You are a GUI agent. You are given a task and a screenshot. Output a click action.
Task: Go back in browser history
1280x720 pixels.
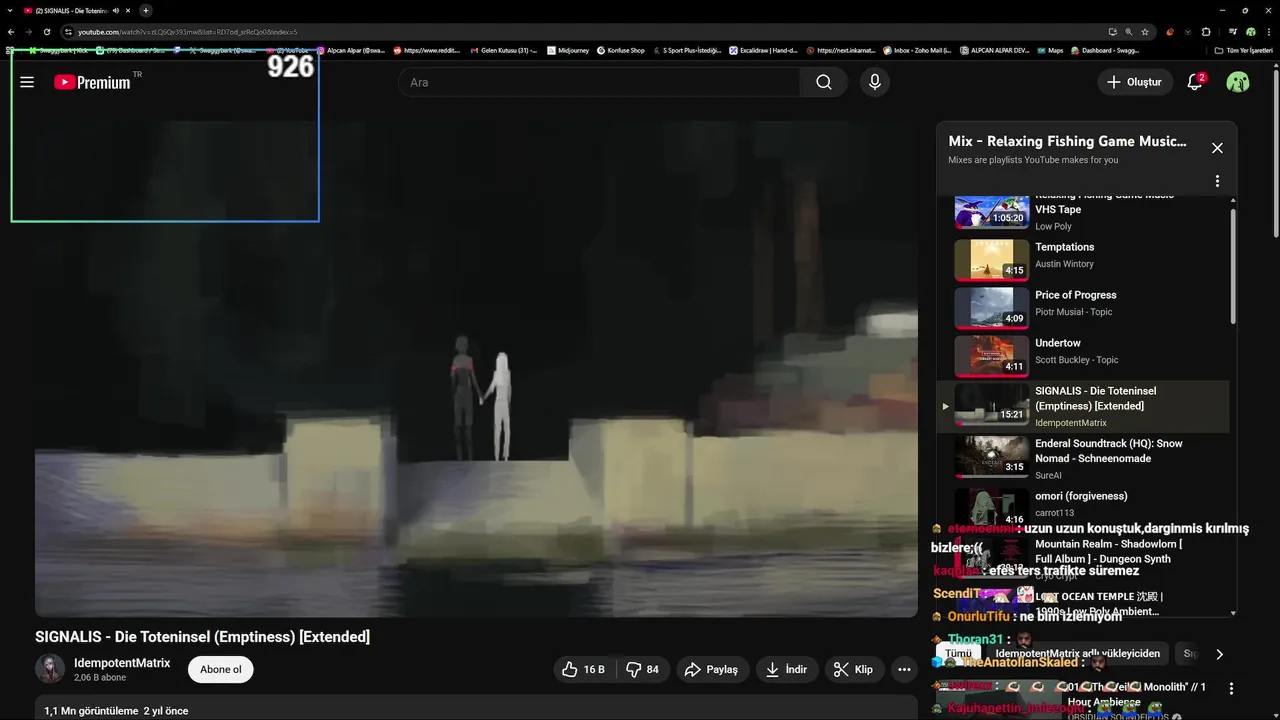click(11, 32)
